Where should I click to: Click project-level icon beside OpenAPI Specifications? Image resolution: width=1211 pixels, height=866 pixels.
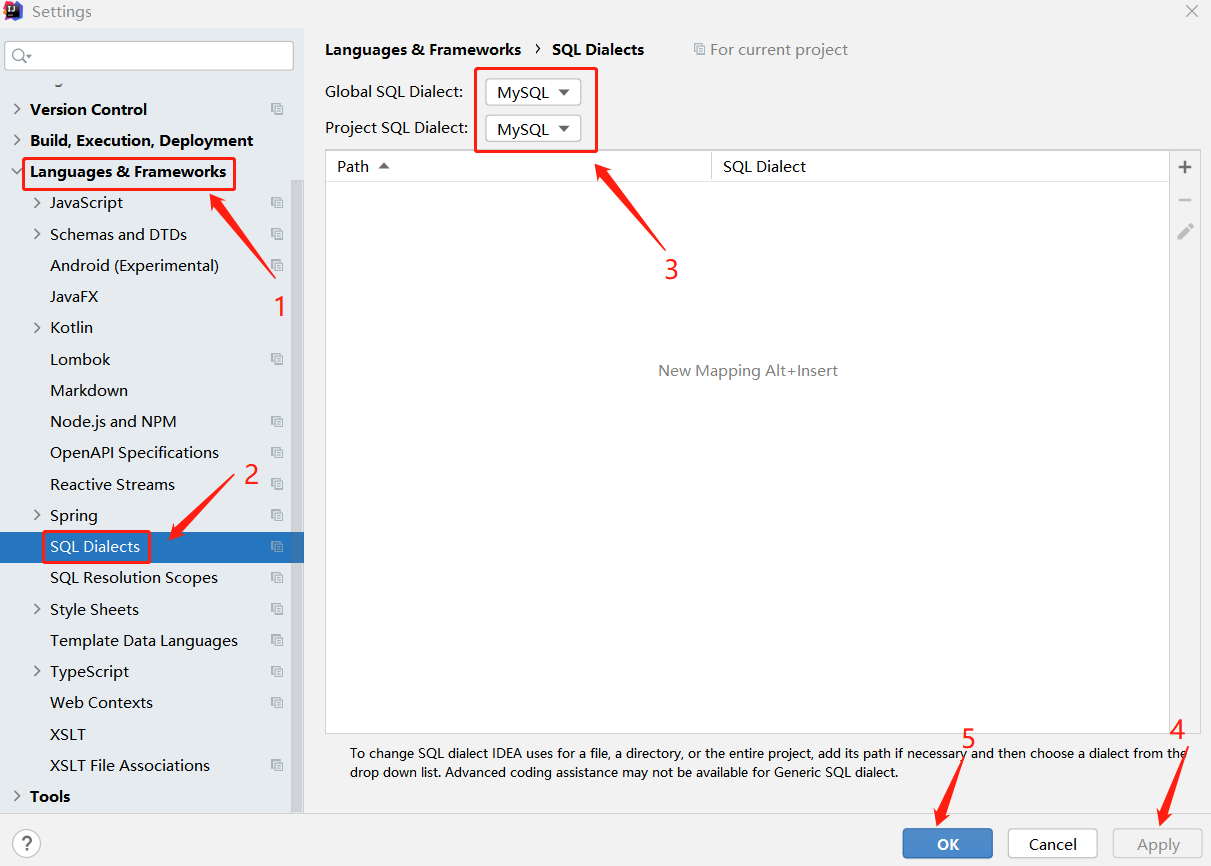pos(277,453)
